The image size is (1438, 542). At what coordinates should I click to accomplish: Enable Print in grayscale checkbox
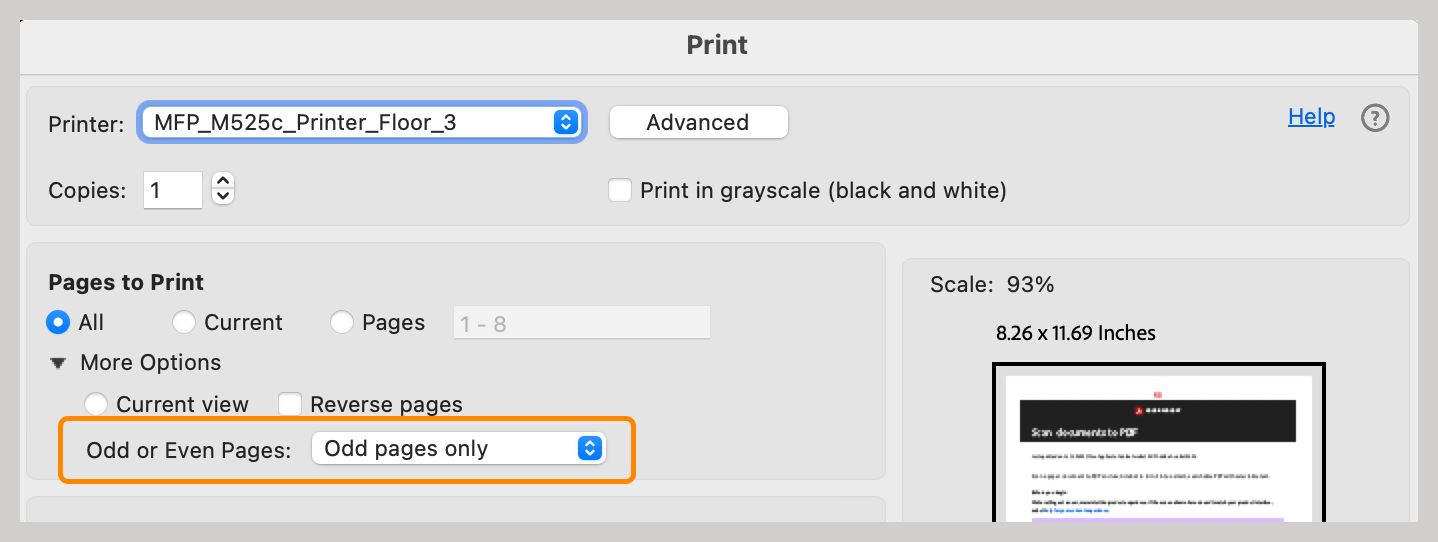pos(621,190)
